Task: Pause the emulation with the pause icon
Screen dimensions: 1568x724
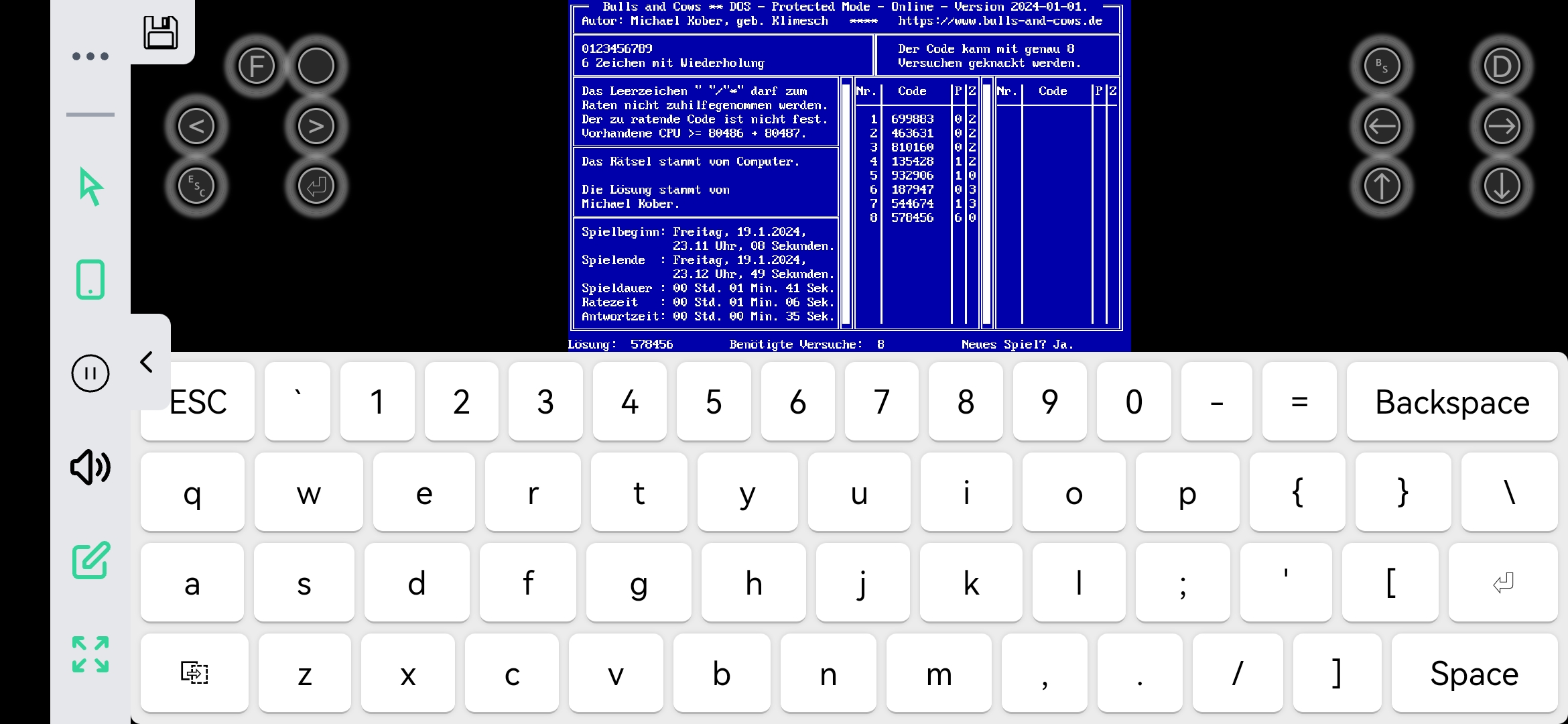Action: click(90, 374)
